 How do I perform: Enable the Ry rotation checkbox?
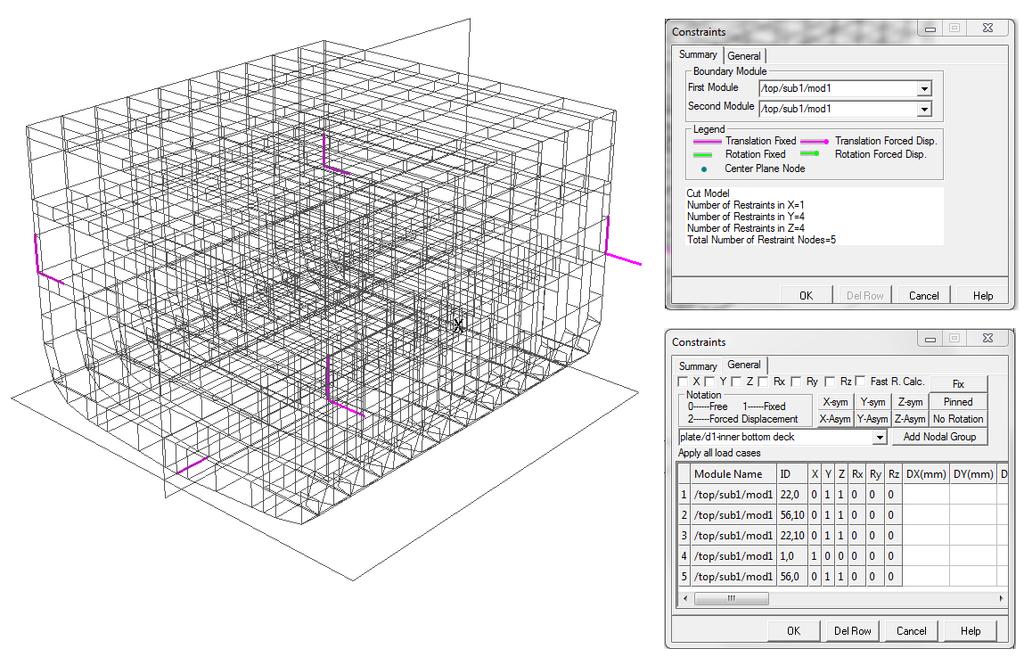point(795,381)
